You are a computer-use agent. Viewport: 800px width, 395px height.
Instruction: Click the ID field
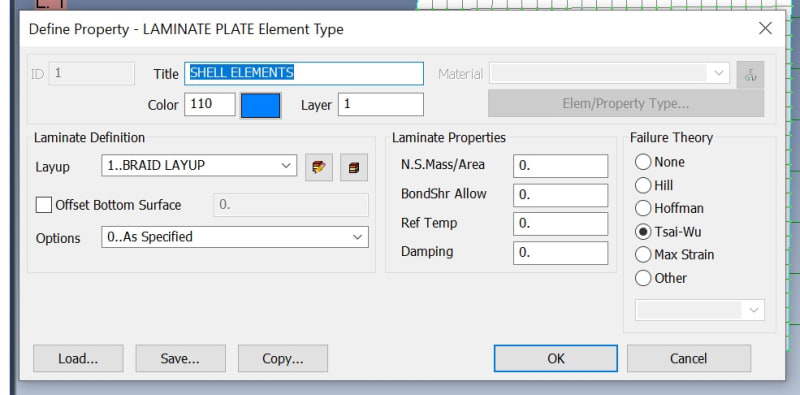coord(92,73)
